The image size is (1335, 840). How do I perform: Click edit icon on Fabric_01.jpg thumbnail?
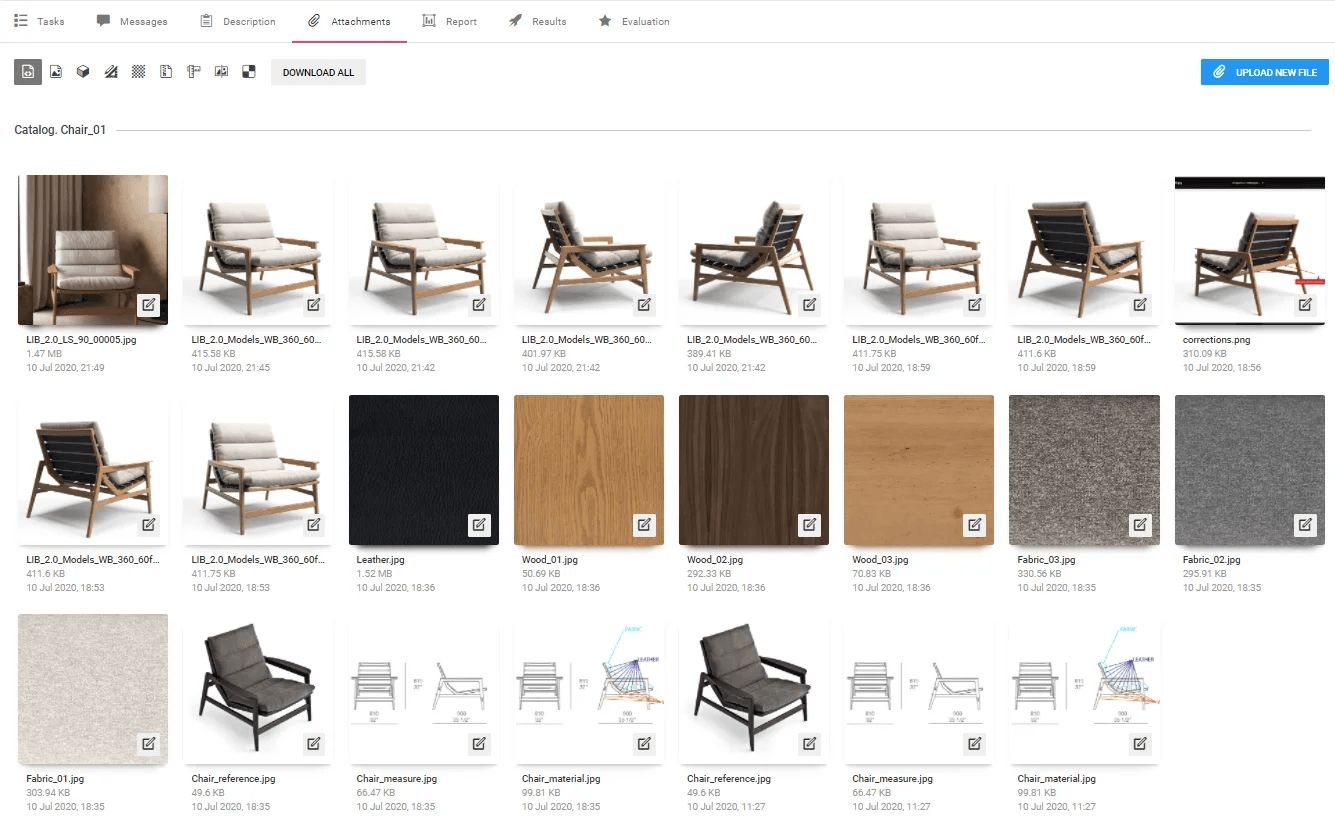[x=148, y=743]
